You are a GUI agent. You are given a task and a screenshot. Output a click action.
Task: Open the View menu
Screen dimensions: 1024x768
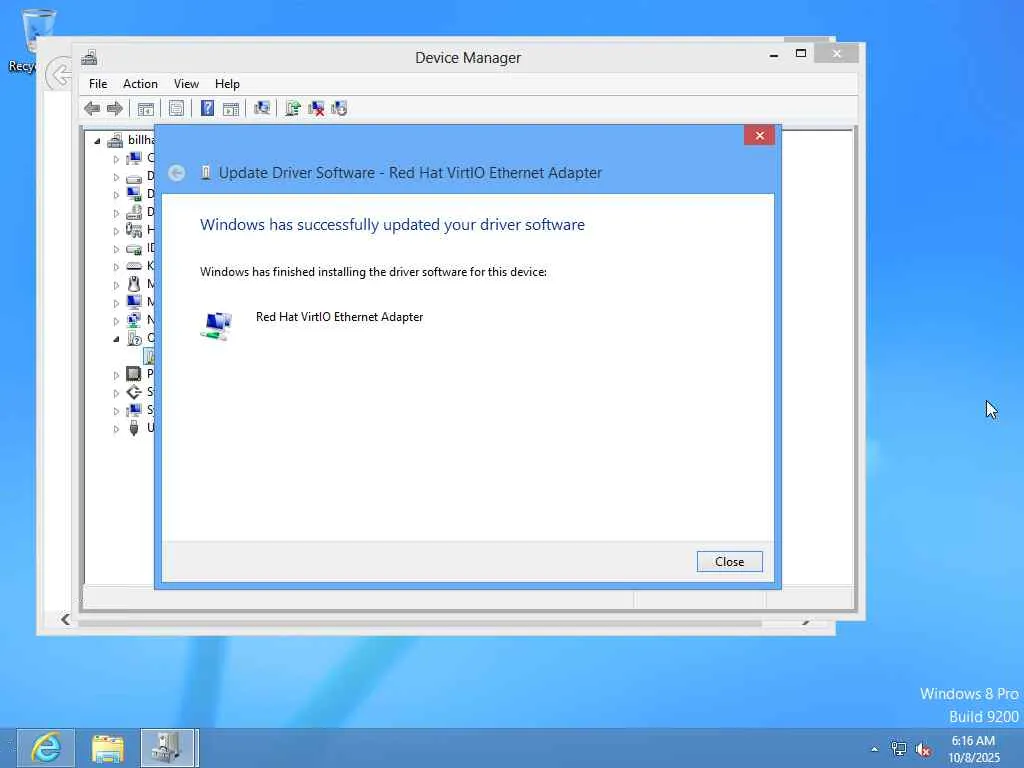[186, 84]
